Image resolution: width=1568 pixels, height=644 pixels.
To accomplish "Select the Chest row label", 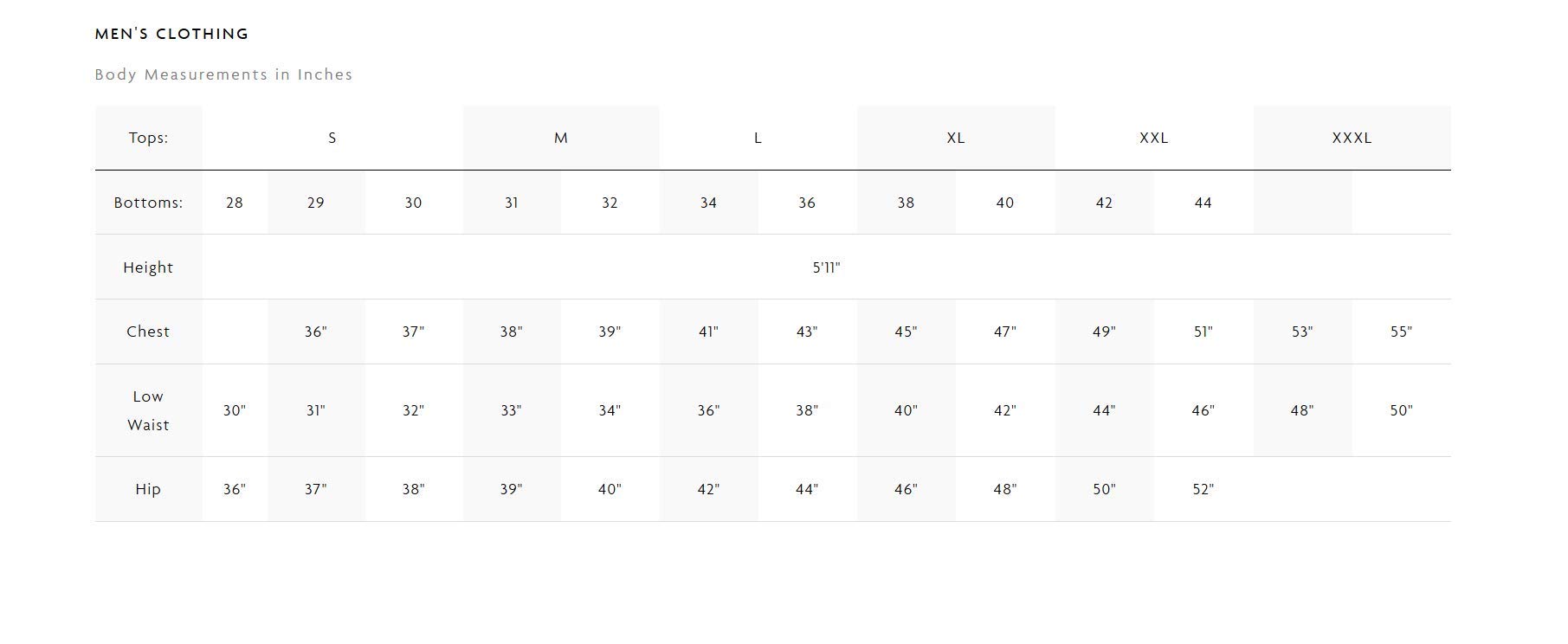I will 148,332.
